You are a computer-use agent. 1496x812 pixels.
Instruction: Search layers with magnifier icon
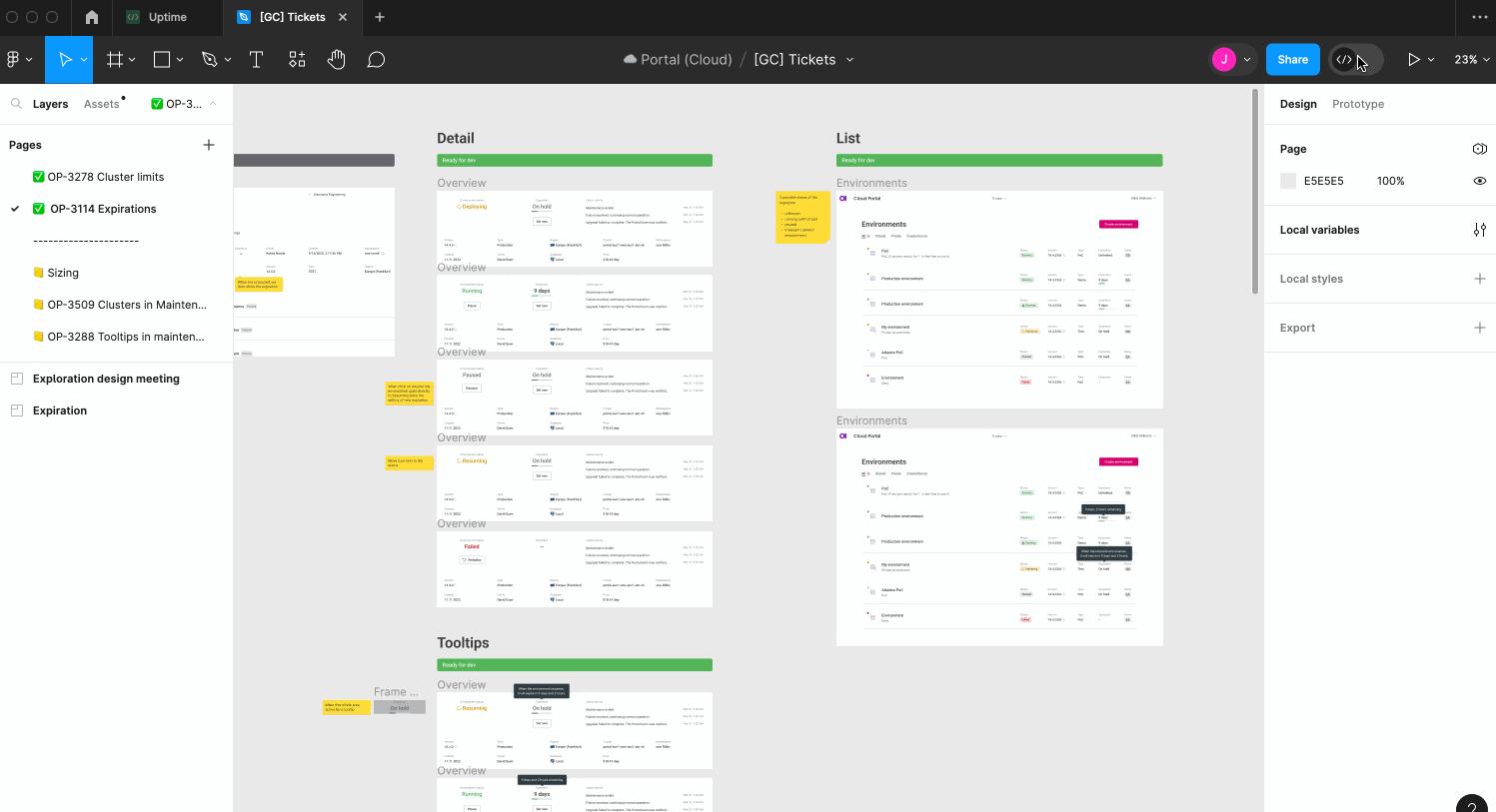pos(16,104)
